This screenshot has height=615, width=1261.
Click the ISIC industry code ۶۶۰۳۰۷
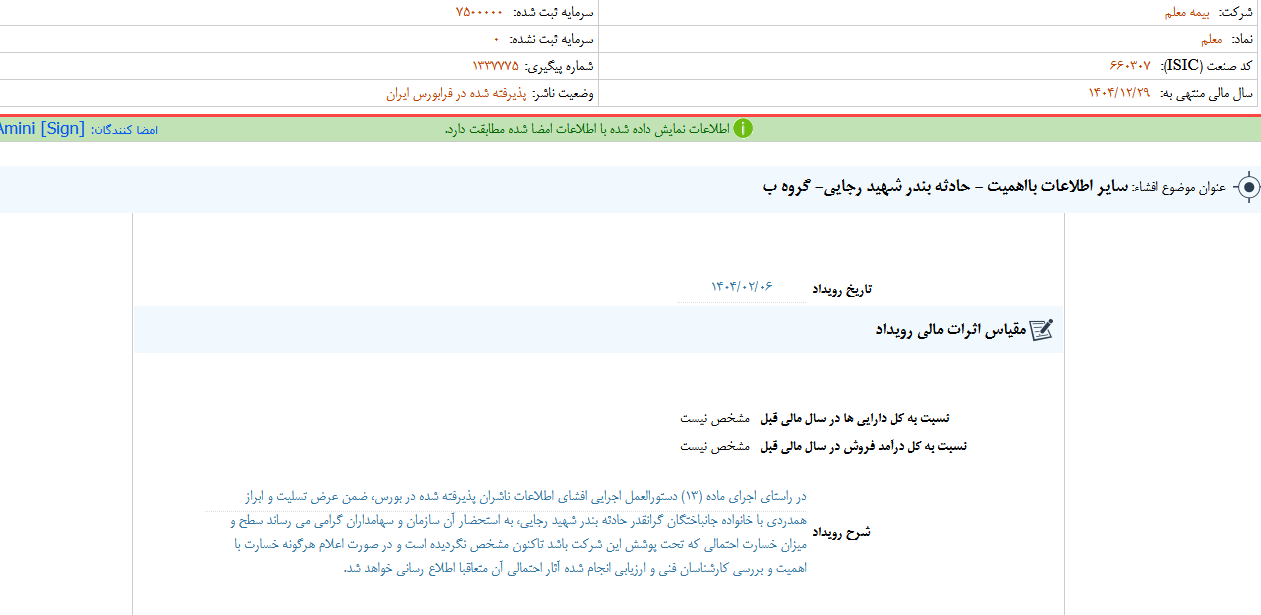[1129, 66]
